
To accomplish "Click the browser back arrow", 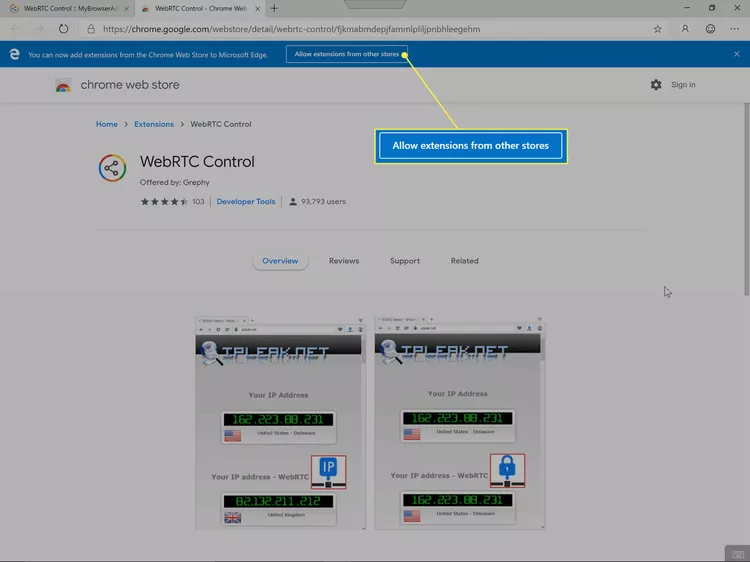I will [x=15, y=29].
